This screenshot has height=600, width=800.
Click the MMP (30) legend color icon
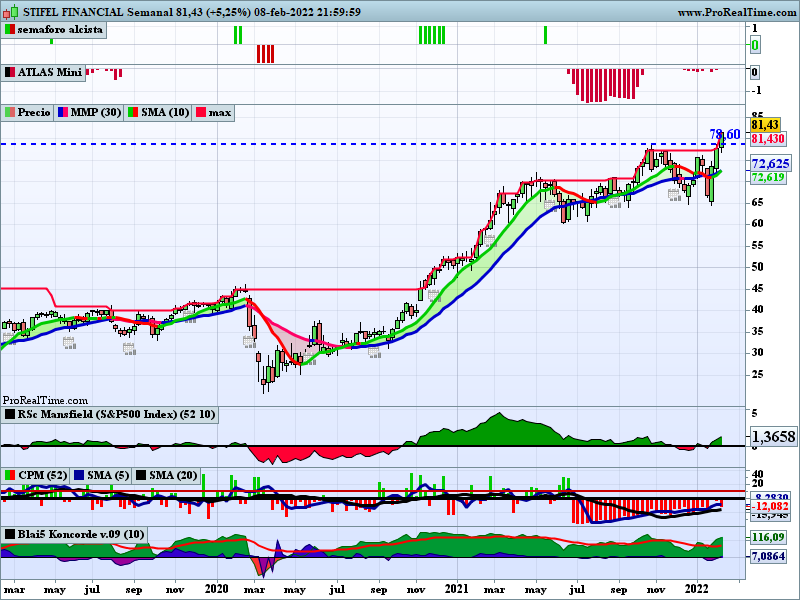(x=63, y=112)
